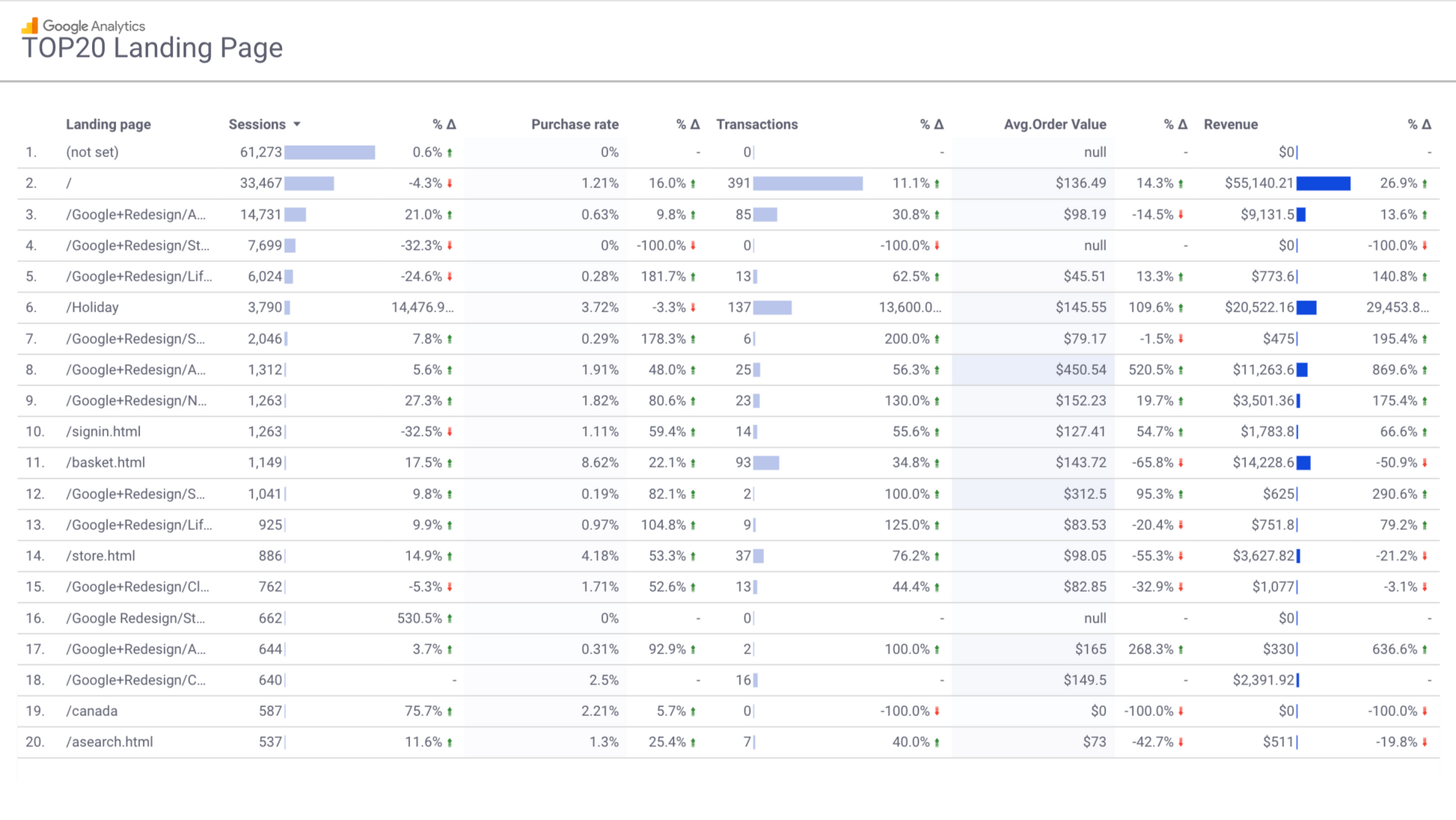Viewport: 1456px width, 820px height.
Task: Click the /Holiday landing page row
Action: click(x=93, y=307)
